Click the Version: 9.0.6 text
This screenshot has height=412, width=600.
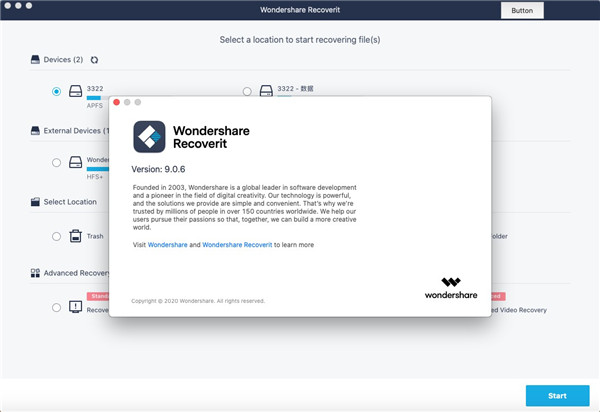point(158,169)
